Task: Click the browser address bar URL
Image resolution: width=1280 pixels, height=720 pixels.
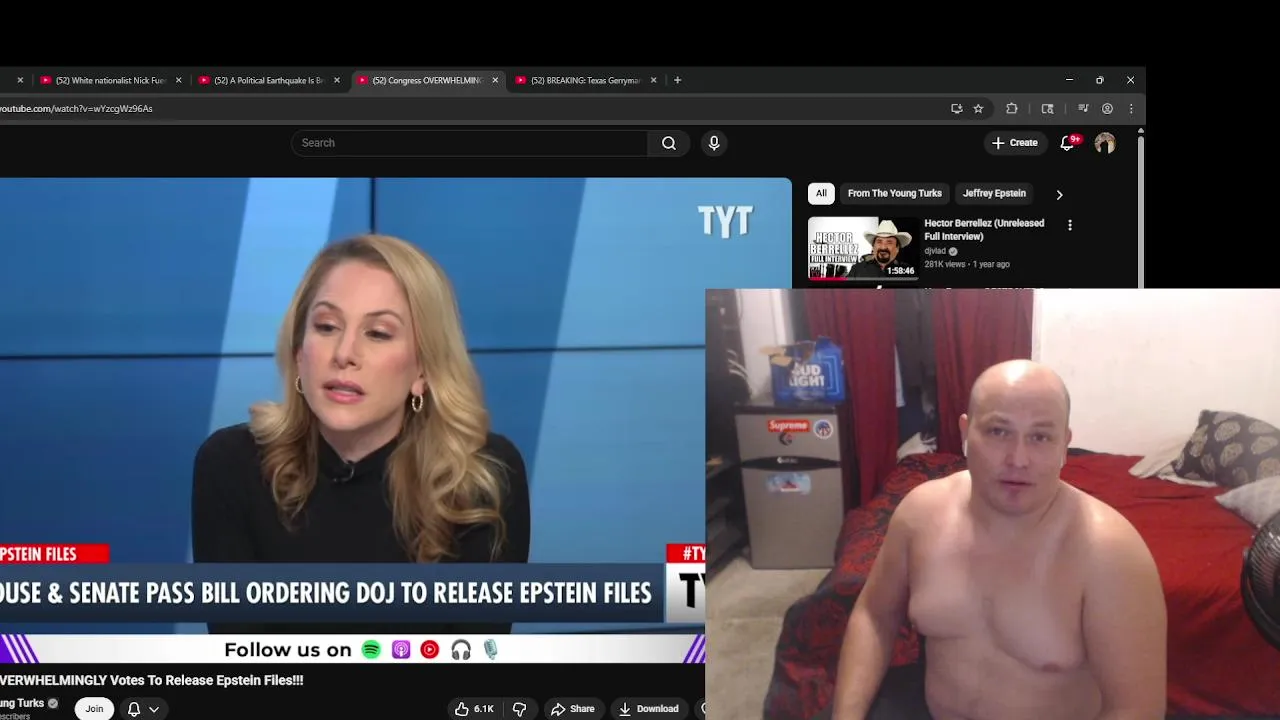Action: (76, 108)
